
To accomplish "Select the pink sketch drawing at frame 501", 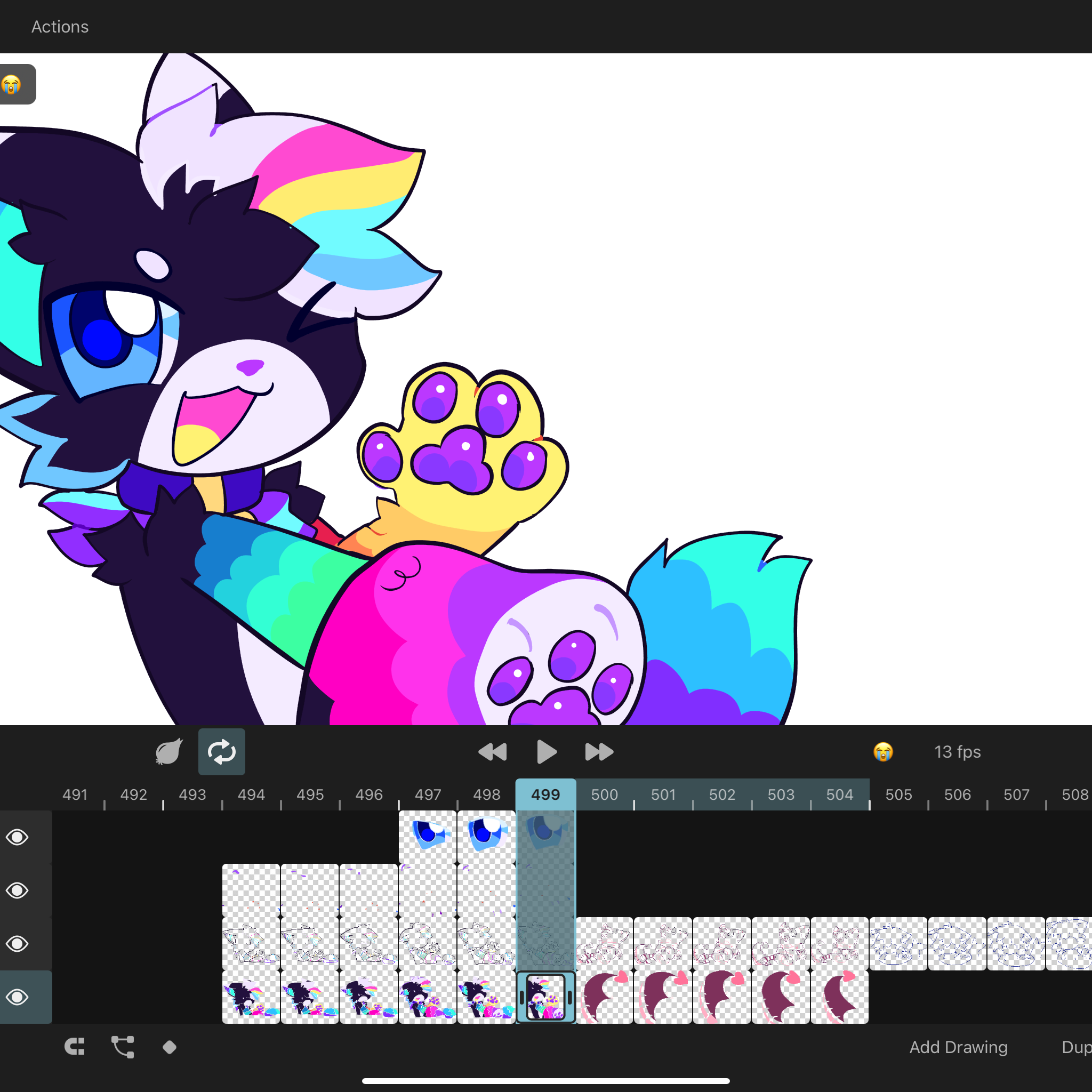I will click(x=663, y=944).
